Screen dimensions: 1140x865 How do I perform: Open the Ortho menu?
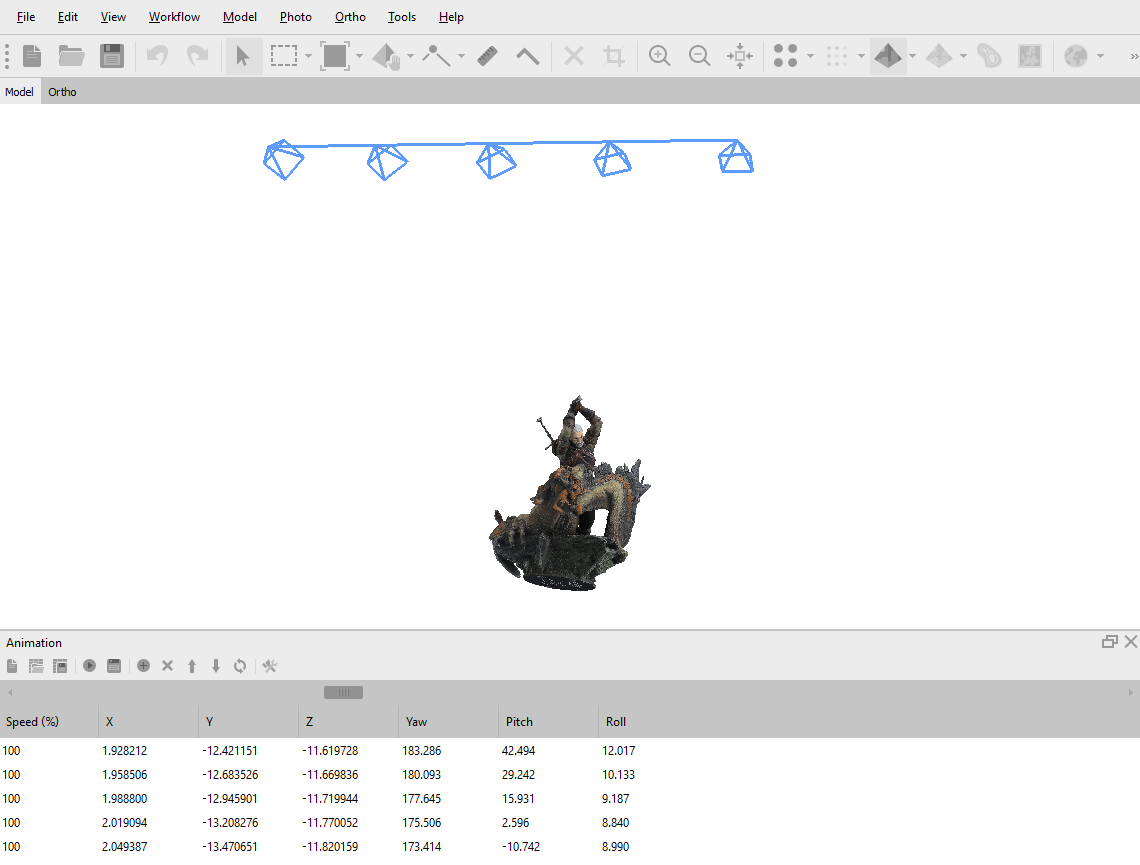[x=350, y=17]
